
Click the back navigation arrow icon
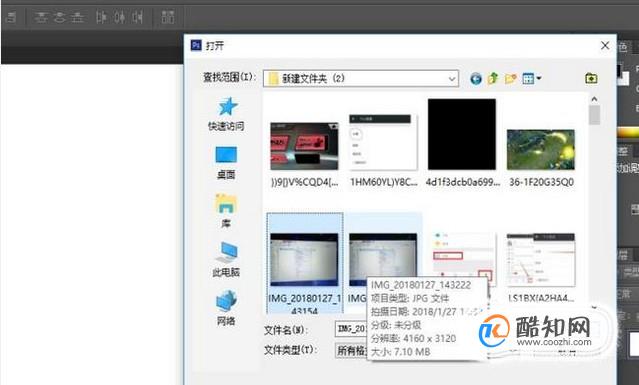(x=476, y=78)
